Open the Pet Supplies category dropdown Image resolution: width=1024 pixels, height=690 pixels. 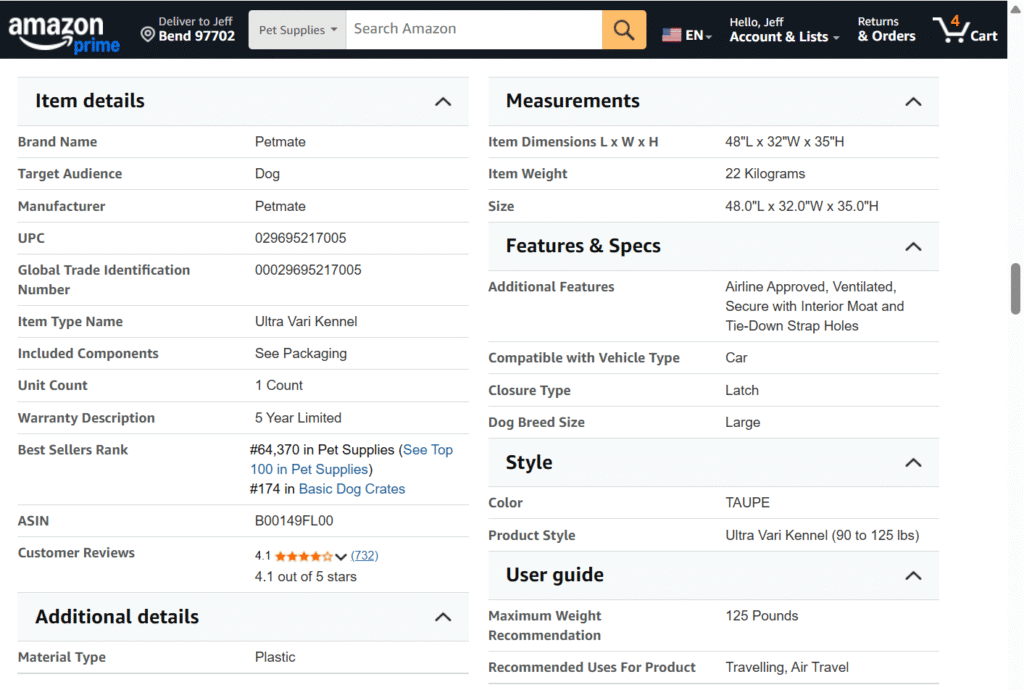click(x=297, y=29)
